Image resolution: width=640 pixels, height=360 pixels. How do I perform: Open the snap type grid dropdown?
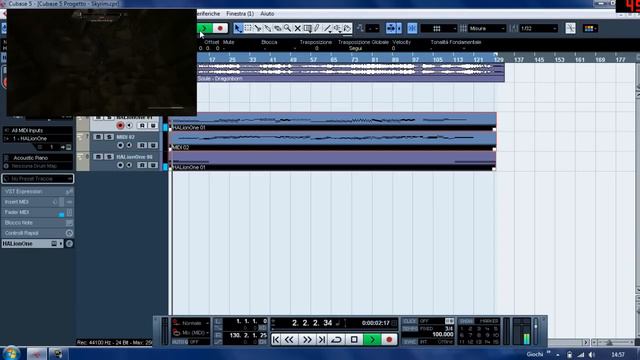(439, 28)
